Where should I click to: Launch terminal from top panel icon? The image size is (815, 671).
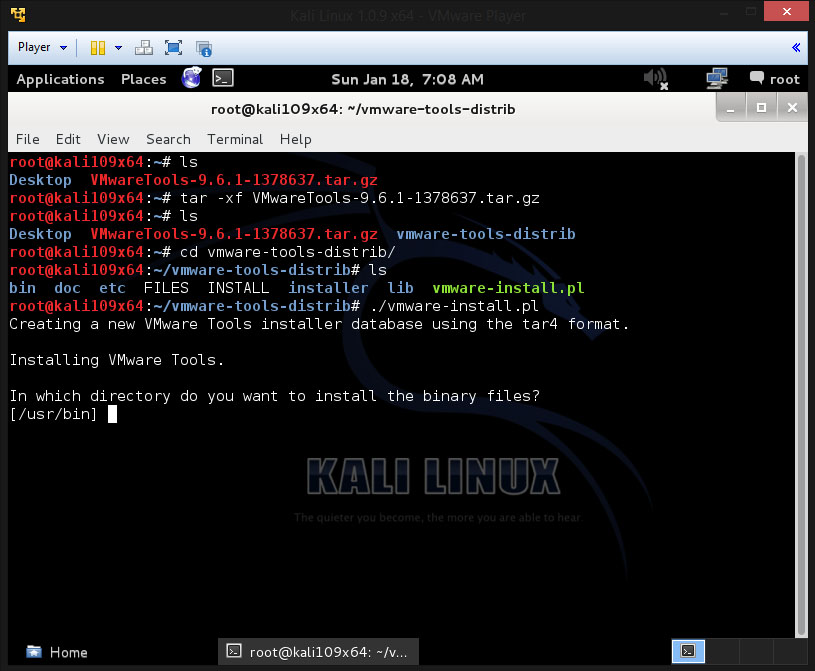pos(223,78)
